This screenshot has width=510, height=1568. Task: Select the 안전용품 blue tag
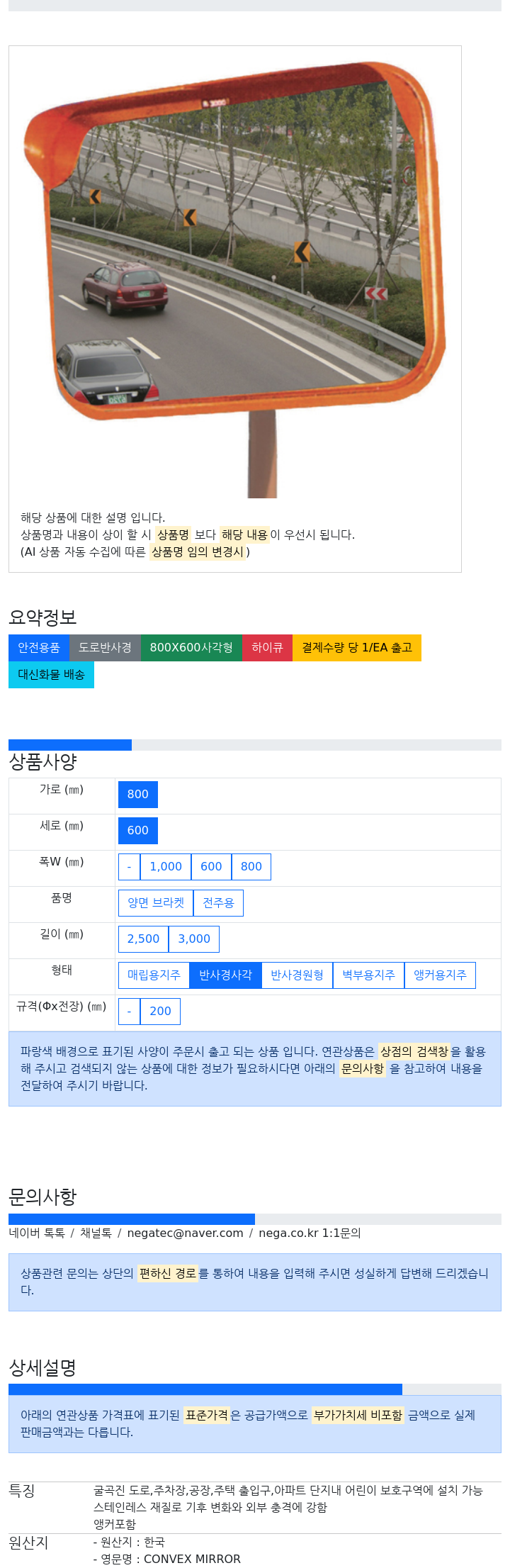[39, 648]
